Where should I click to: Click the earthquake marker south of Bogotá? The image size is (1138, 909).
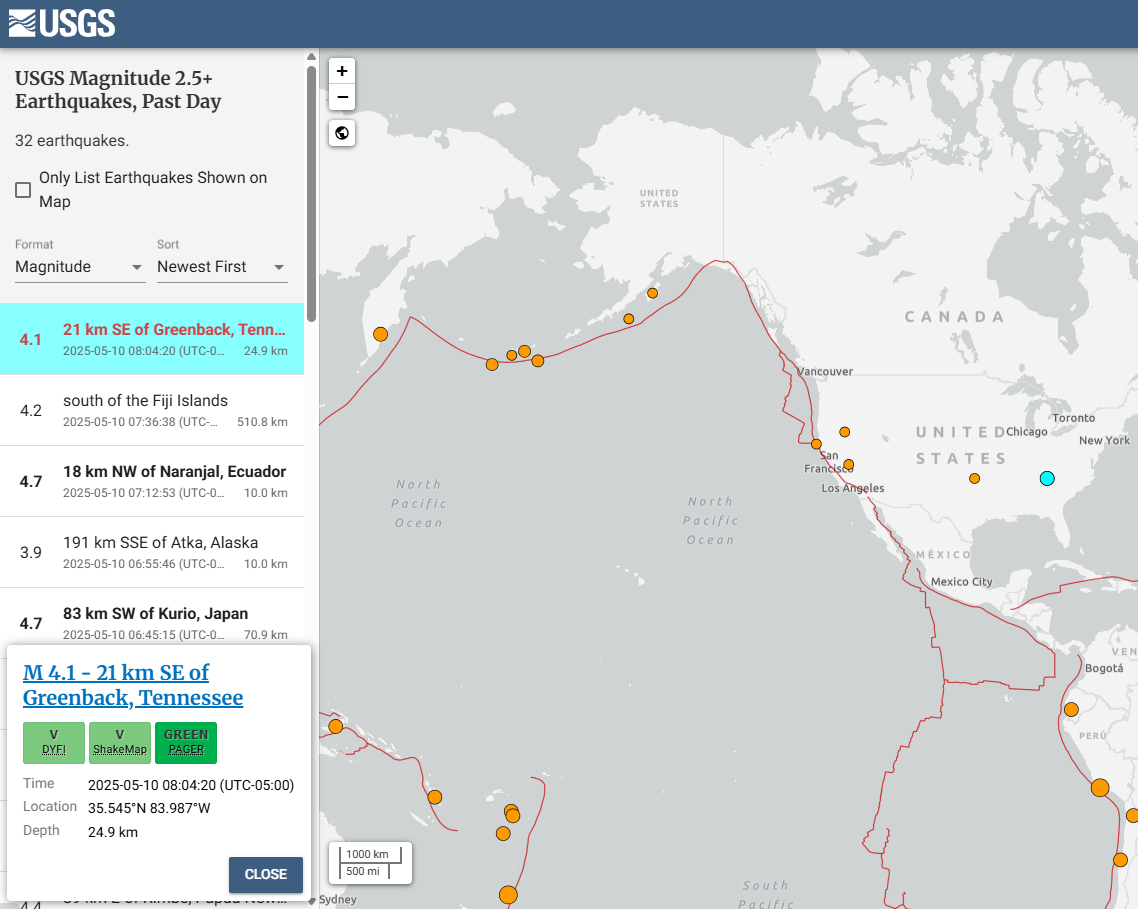coord(1071,709)
